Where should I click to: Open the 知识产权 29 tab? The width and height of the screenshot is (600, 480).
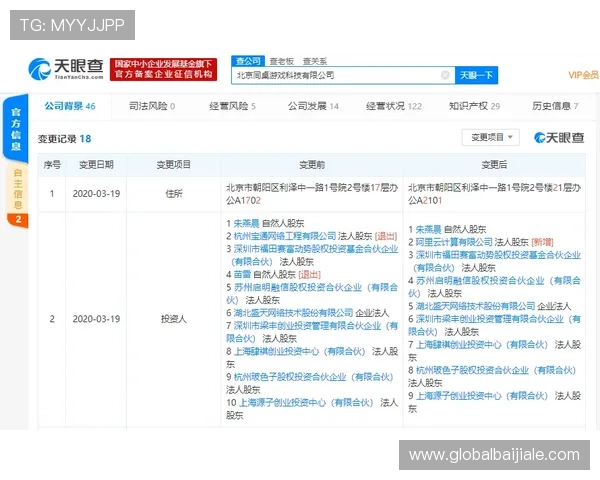474,106
